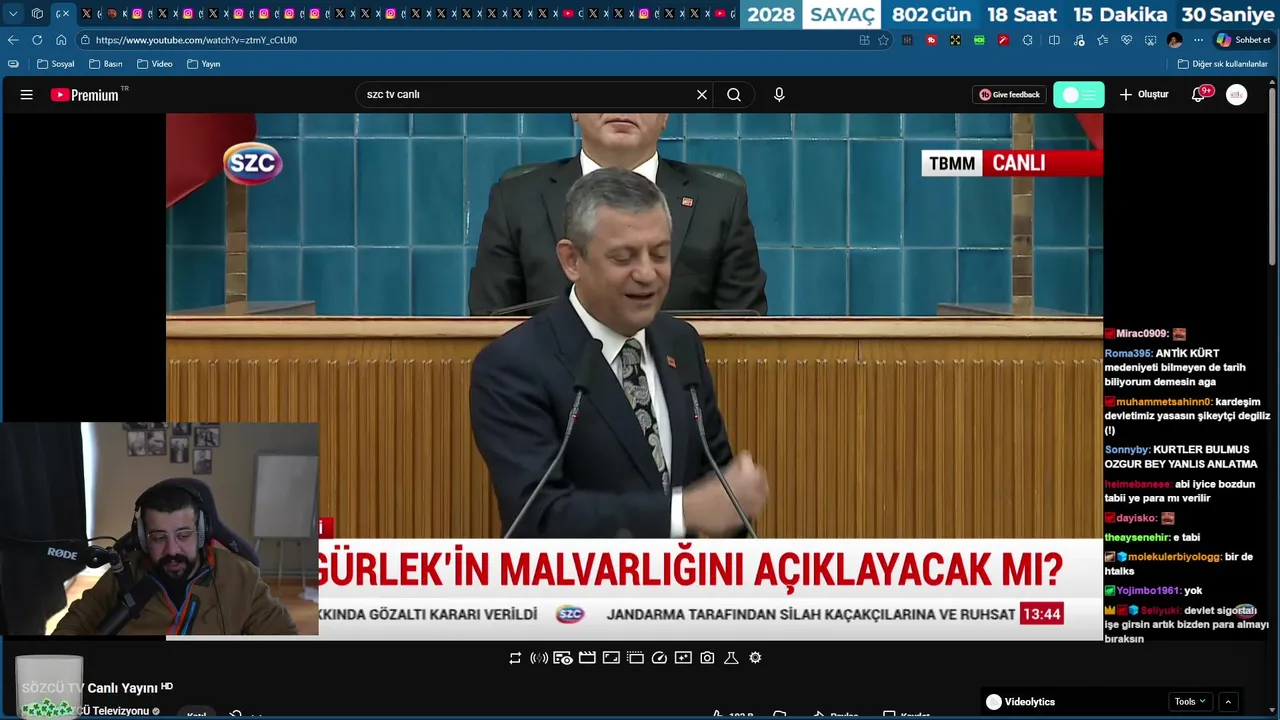Screen dimensions: 1280x720
Task: Close the active browser tab
Action: pyautogui.click(x=65, y=14)
